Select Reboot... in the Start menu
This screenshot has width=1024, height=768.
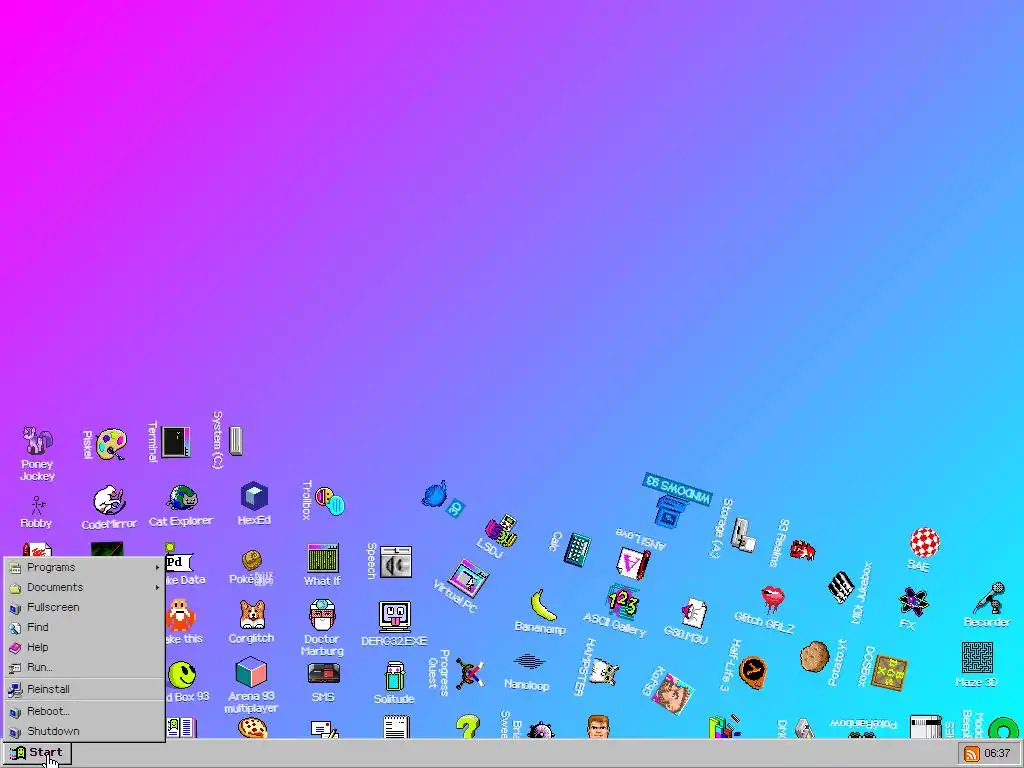tap(84, 712)
